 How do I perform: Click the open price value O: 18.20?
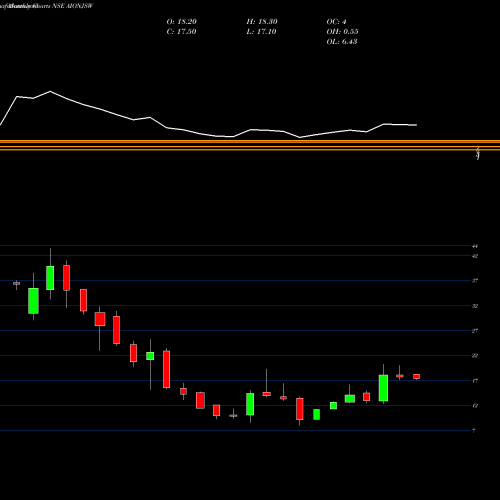[182, 22]
